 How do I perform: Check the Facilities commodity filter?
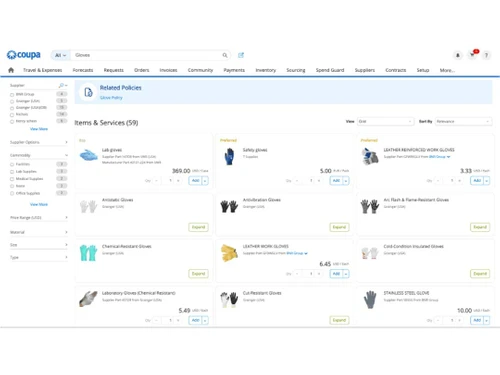point(12,165)
